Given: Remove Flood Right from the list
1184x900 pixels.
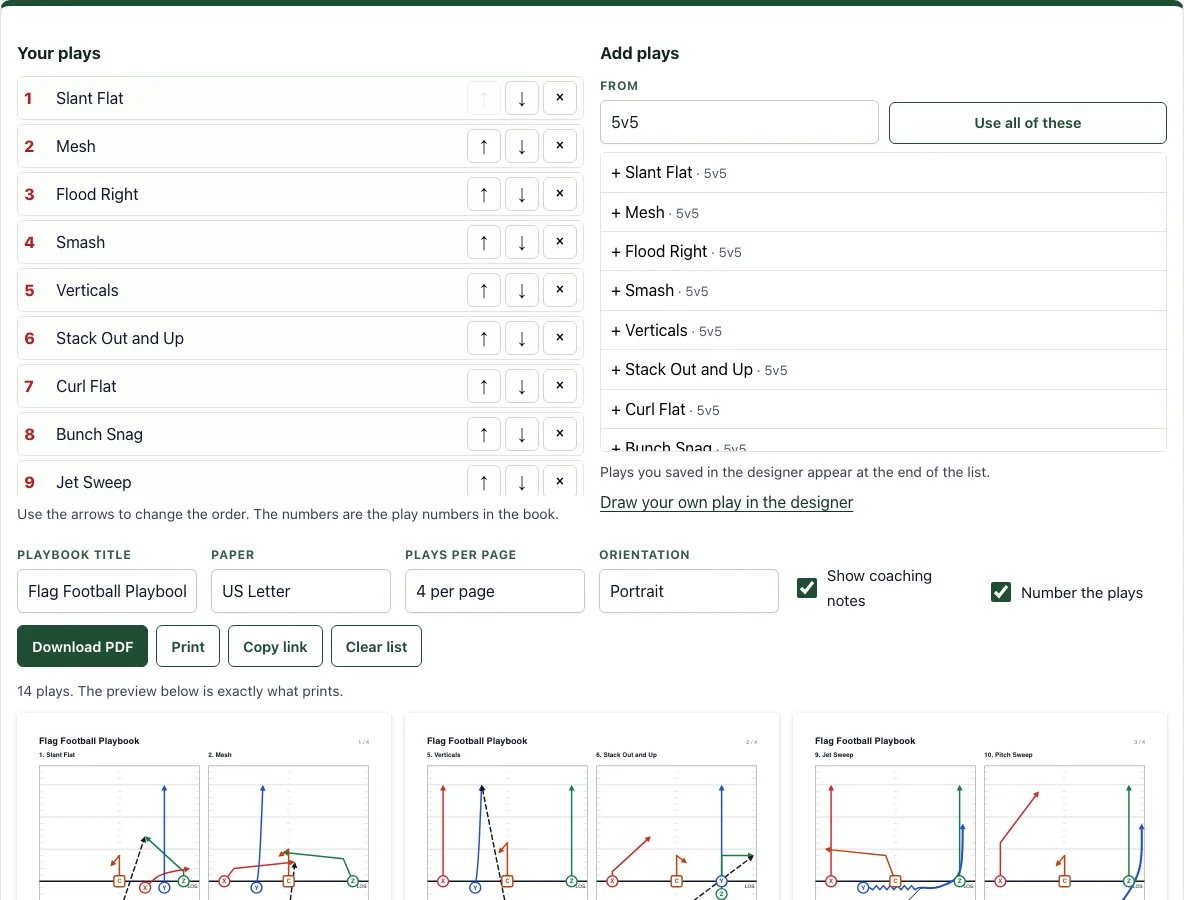Looking at the screenshot, I should [x=560, y=194].
